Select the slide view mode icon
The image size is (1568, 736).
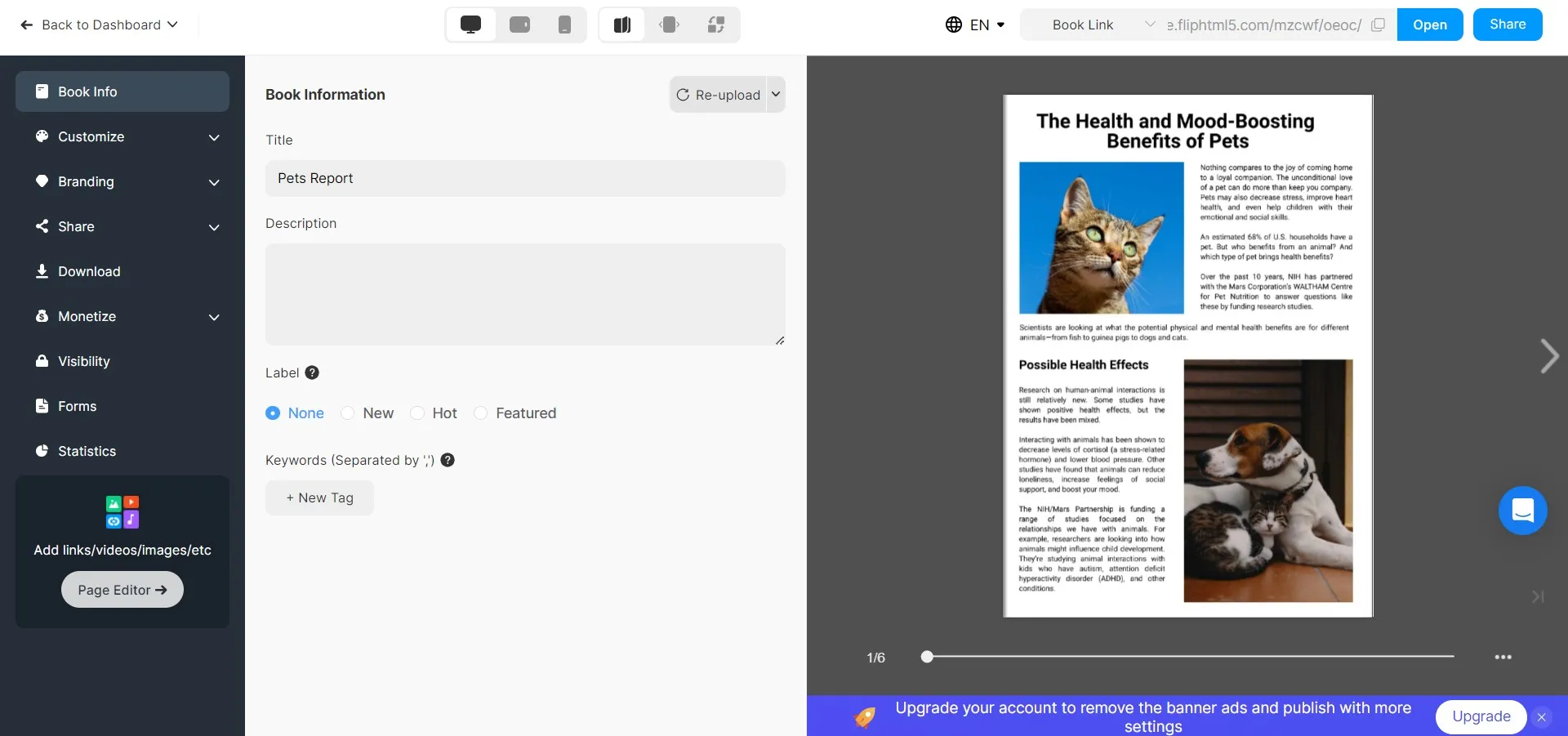click(670, 25)
